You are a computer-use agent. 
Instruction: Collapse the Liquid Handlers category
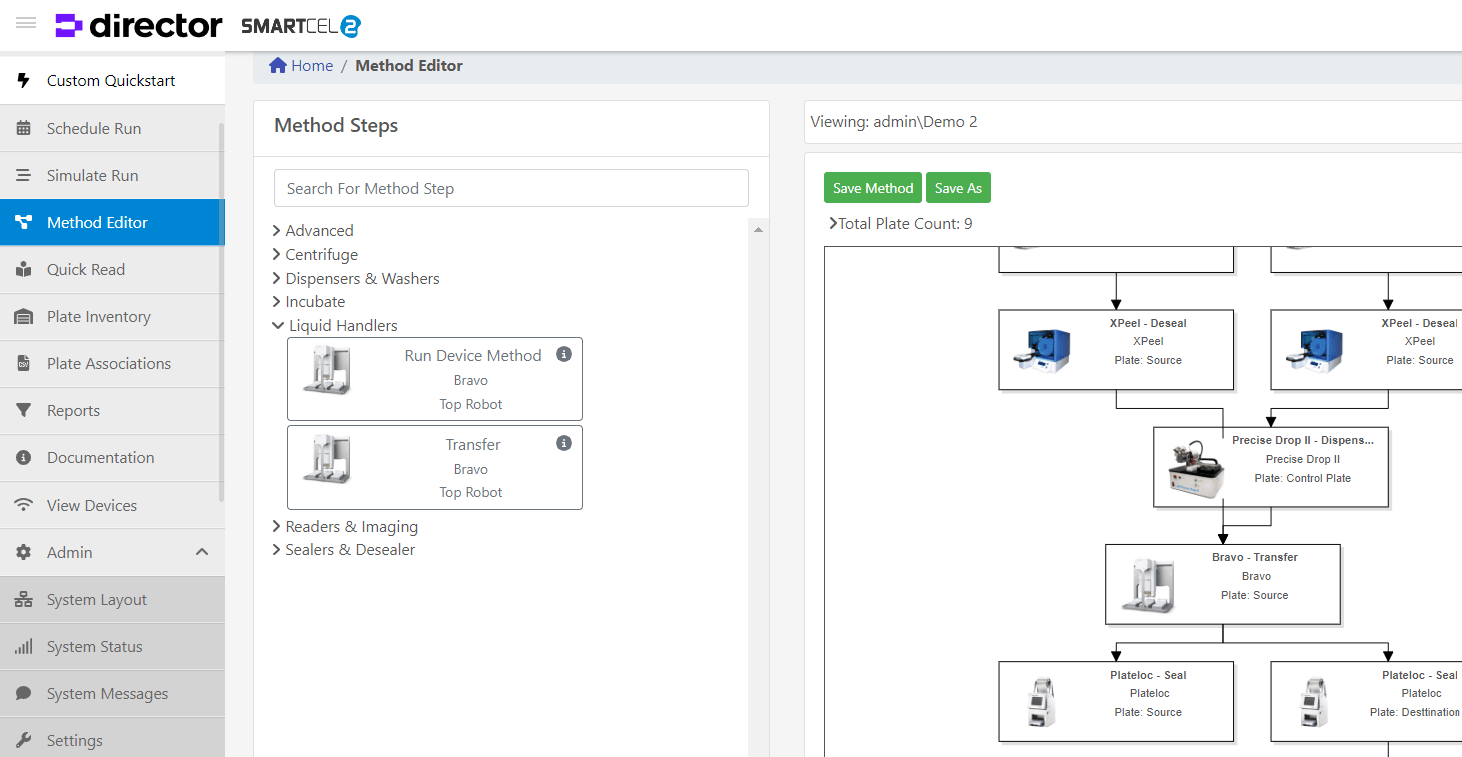coord(277,325)
